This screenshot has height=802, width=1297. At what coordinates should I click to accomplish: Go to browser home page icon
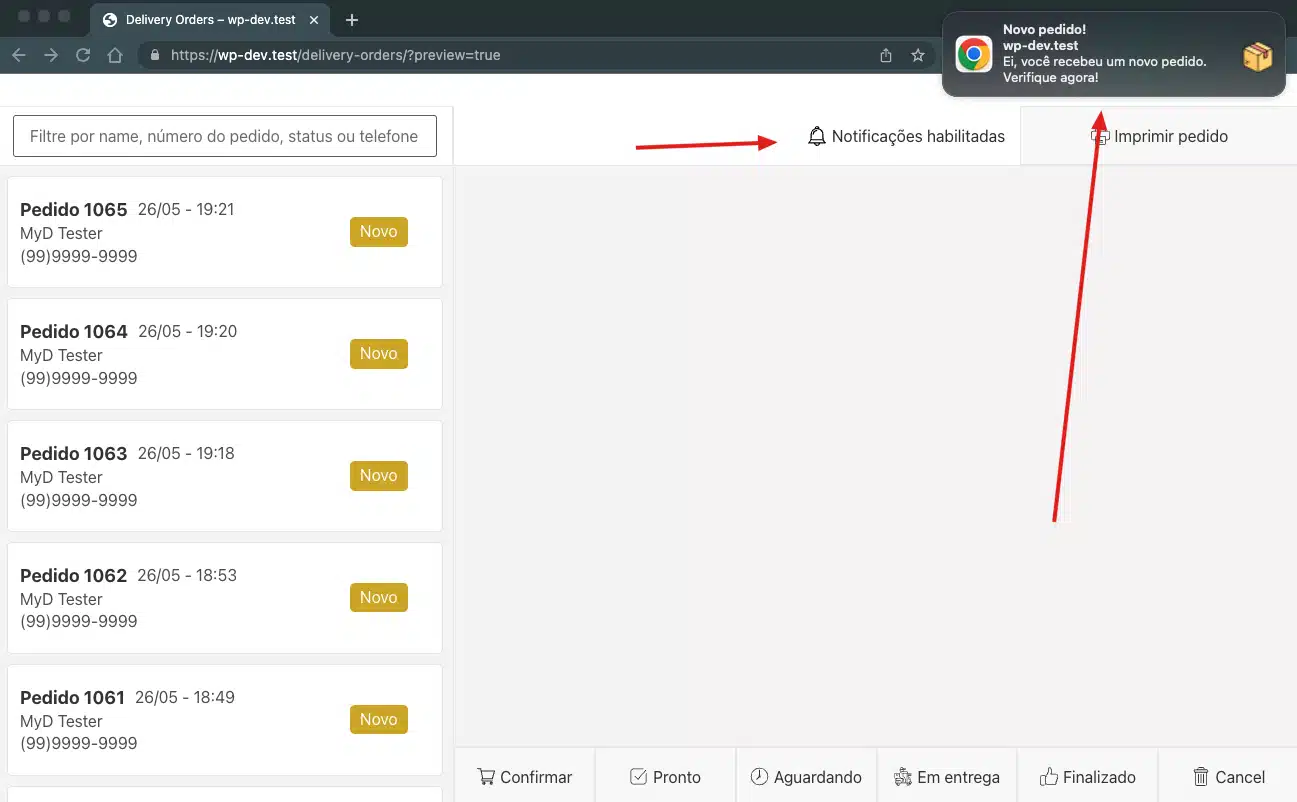[x=115, y=55]
